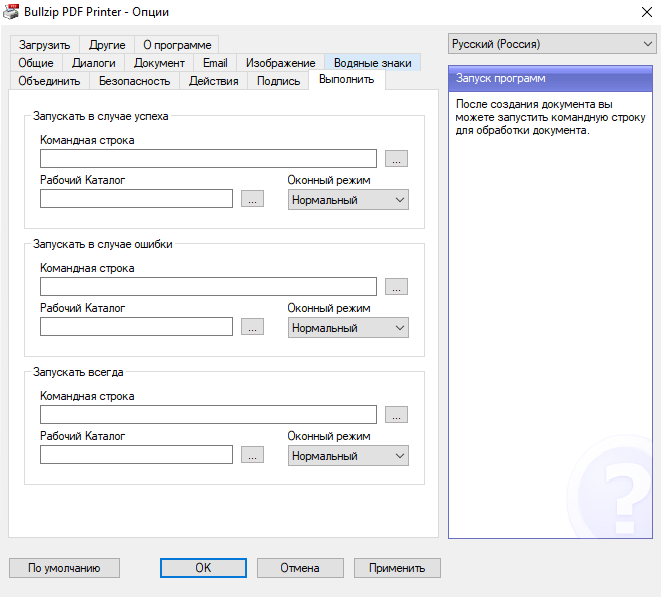This screenshot has width=661, height=597.
Task: Click the По умолчанию button
Action: 64,568
